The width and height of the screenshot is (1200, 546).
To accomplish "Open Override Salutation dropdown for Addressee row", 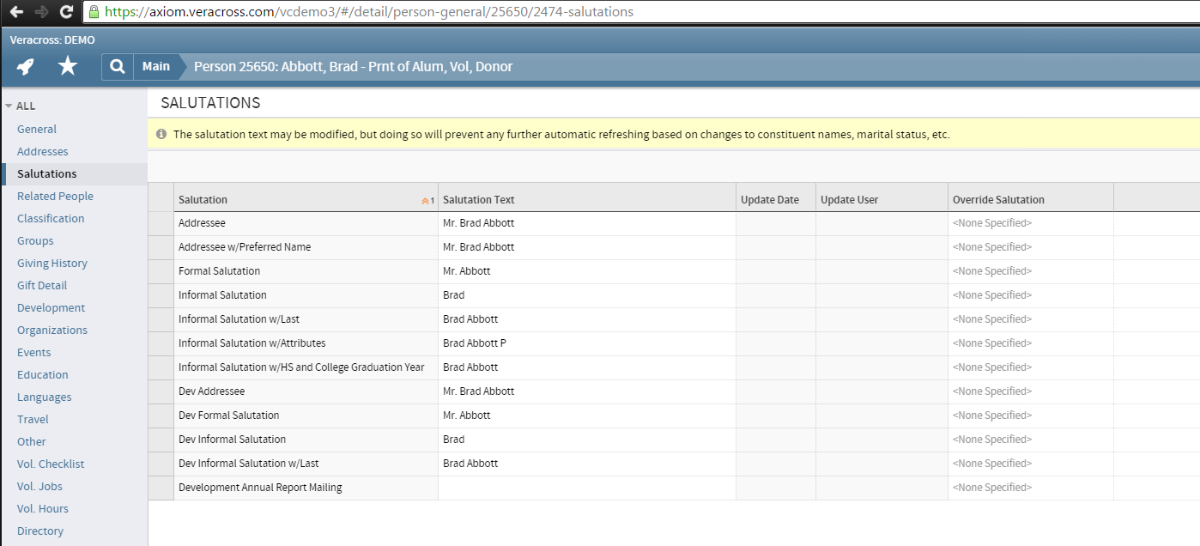I will [1030, 223].
